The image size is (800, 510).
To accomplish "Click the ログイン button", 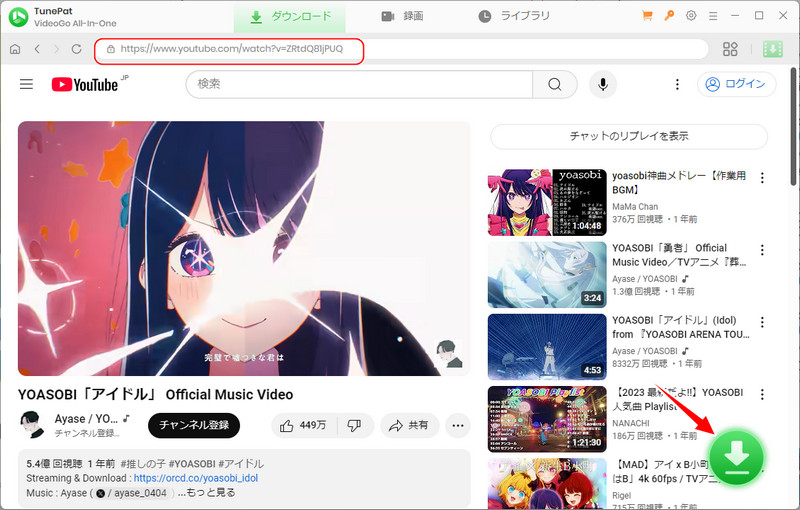I will (x=736, y=84).
